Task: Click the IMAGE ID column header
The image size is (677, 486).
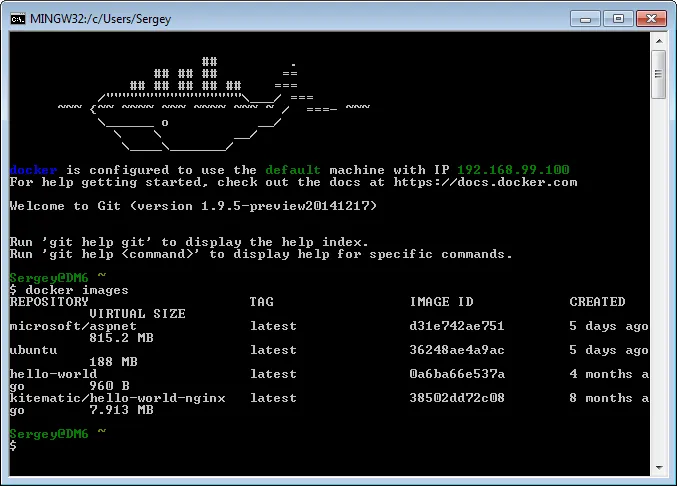Action: [441, 301]
